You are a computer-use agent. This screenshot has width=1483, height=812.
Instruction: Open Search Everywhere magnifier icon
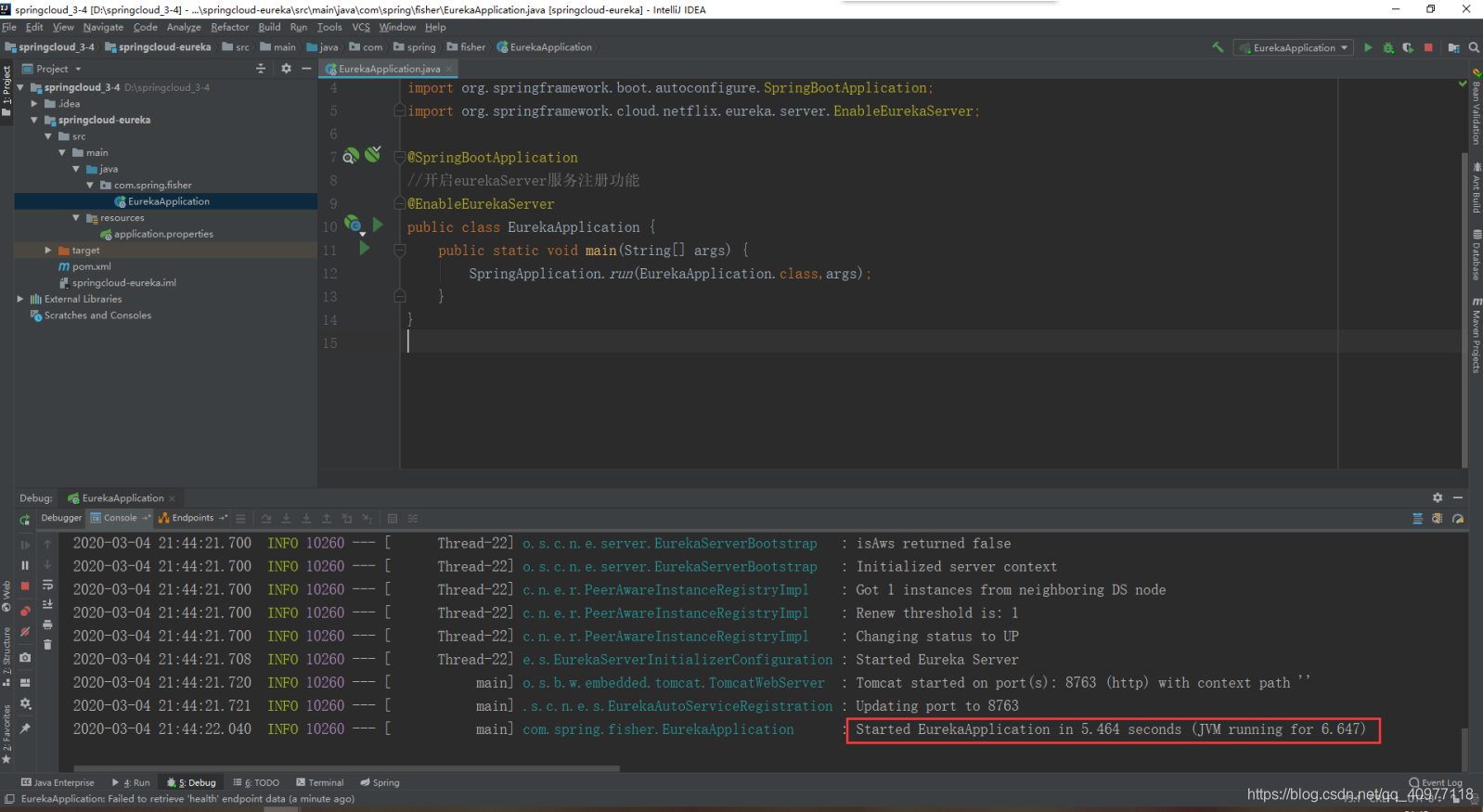[x=1474, y=47]
